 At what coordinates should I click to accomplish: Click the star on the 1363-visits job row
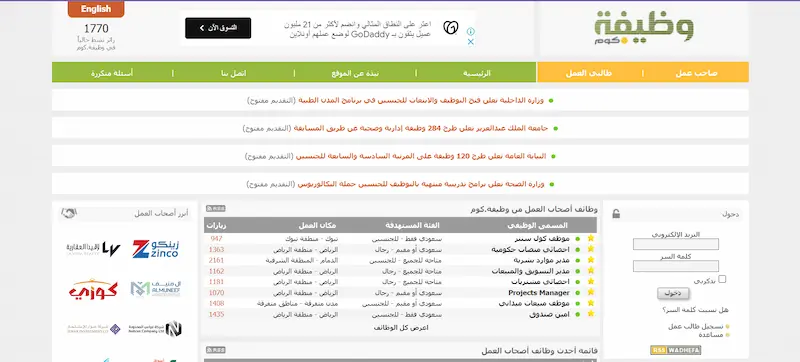pos(591,249)
